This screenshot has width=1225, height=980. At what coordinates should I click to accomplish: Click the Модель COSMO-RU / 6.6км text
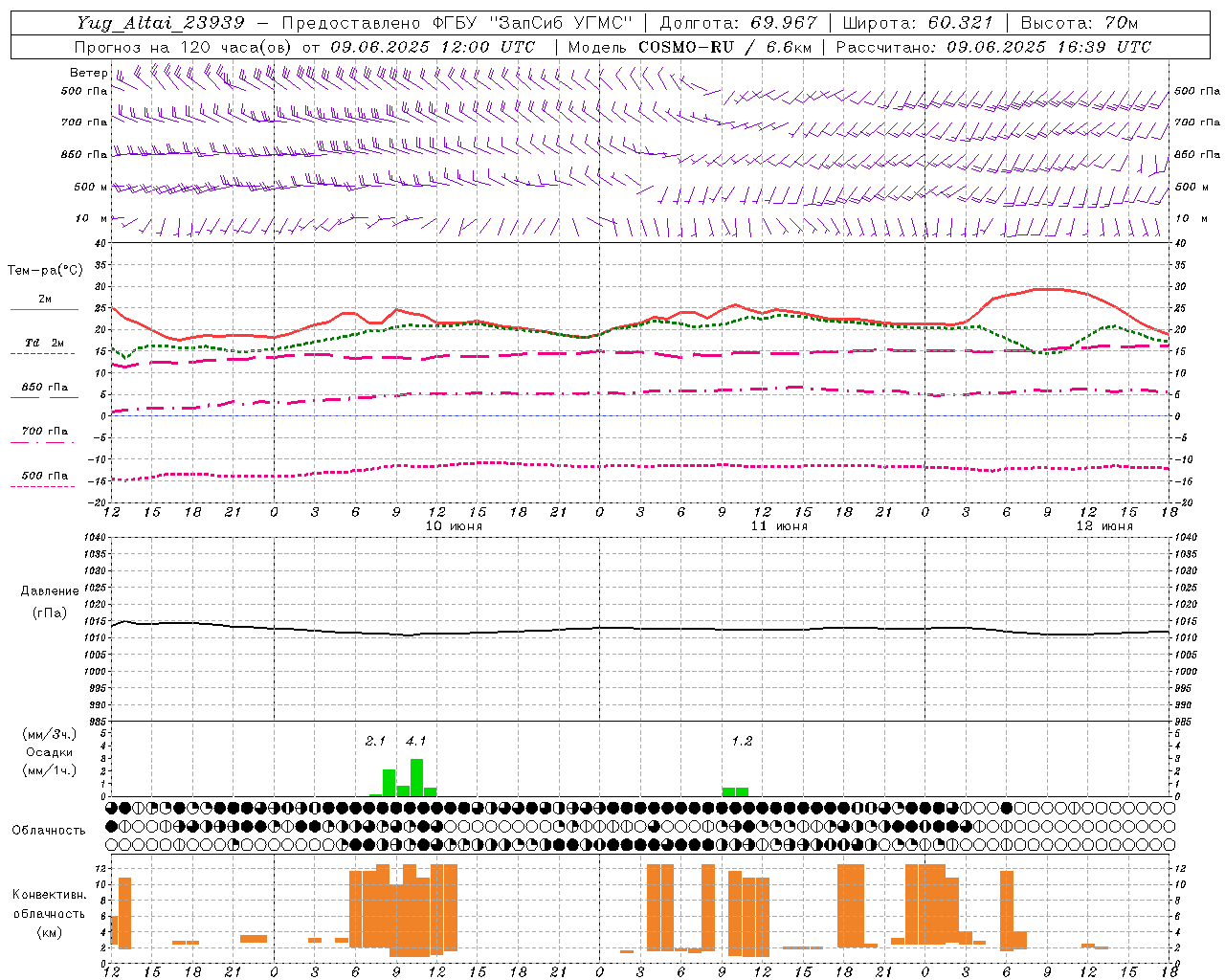(x=690, y=47)
